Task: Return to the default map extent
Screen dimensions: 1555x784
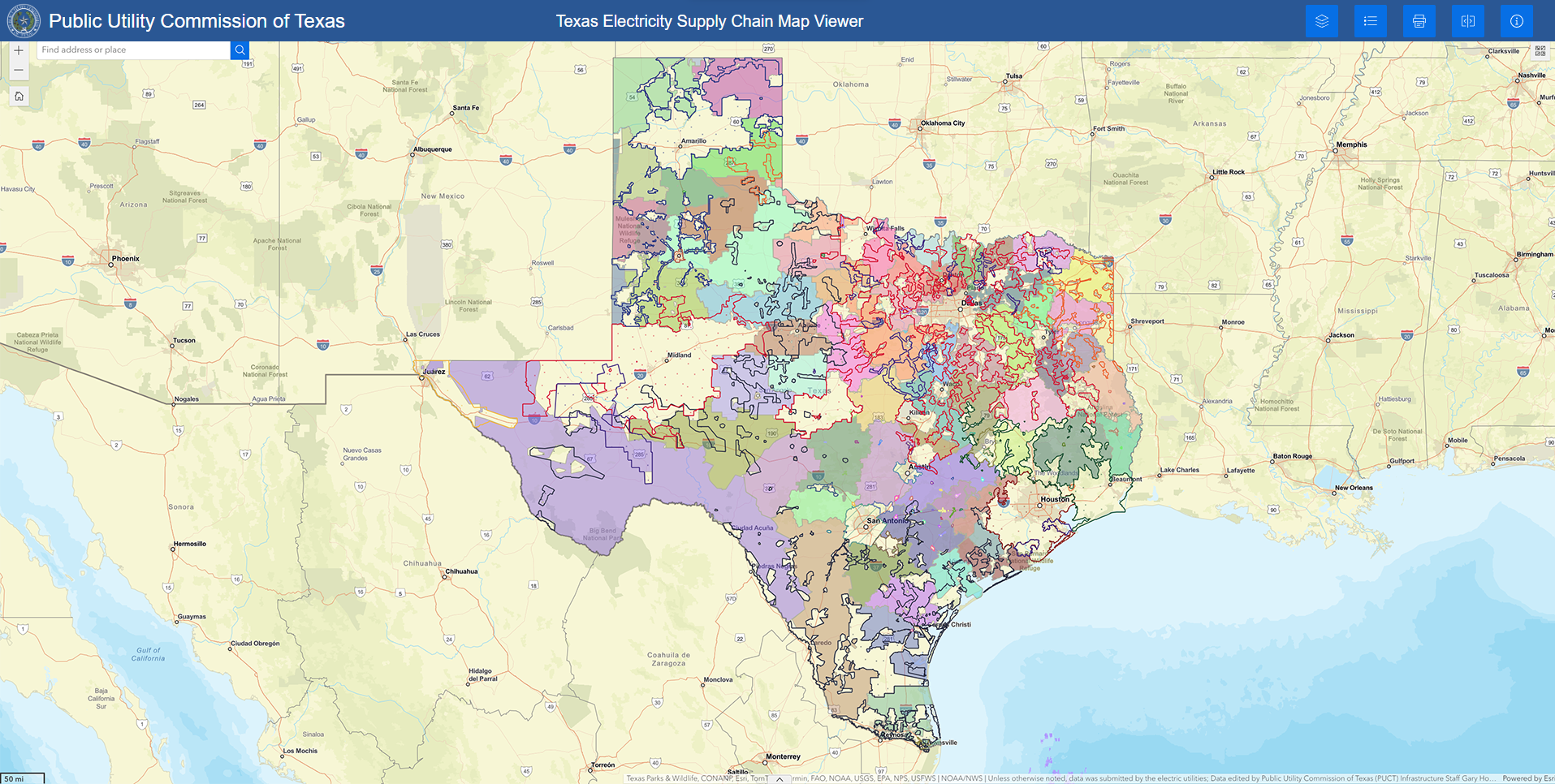Action: tap(19, 96)
